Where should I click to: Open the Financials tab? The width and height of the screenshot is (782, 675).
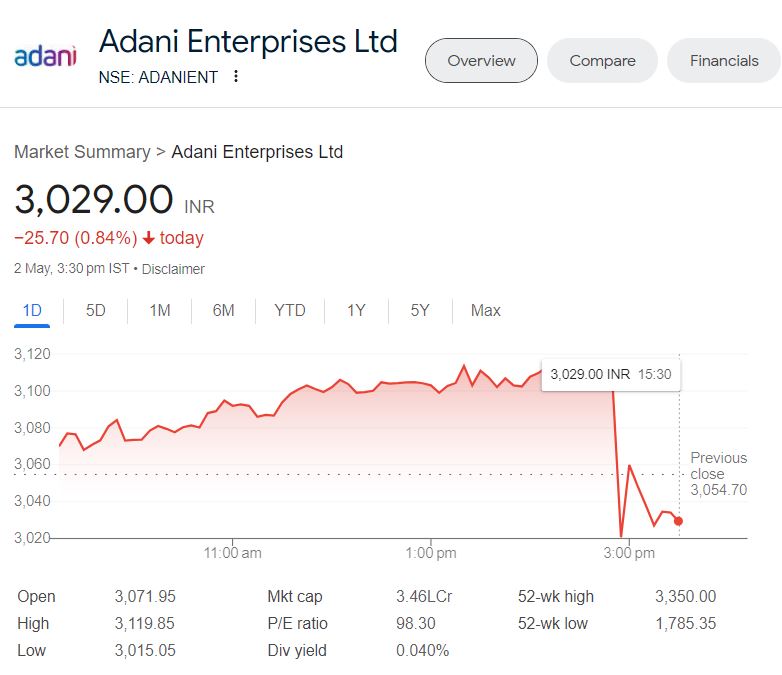coord(724,61)
